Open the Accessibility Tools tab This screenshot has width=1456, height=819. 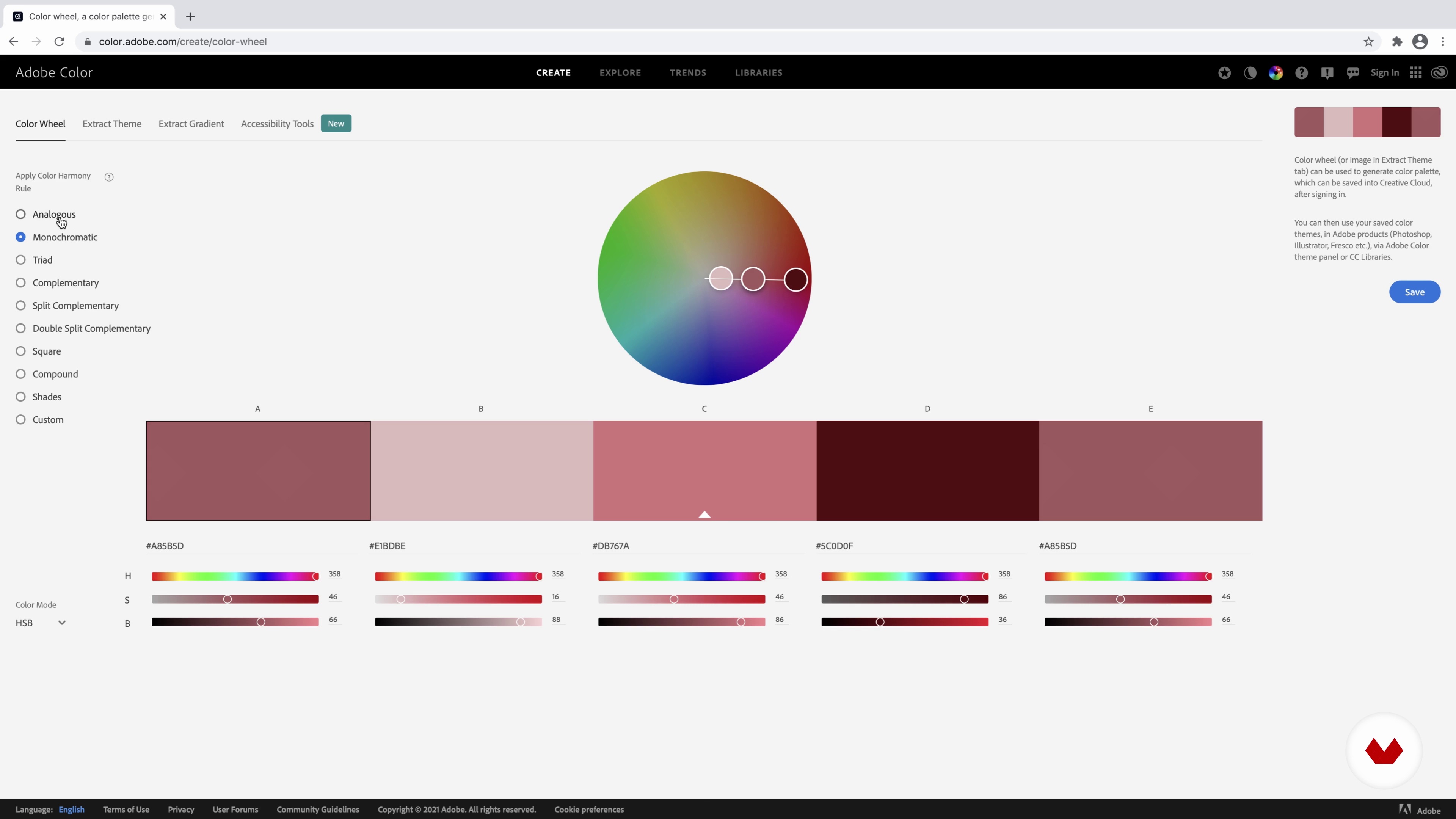coord(277,124)
